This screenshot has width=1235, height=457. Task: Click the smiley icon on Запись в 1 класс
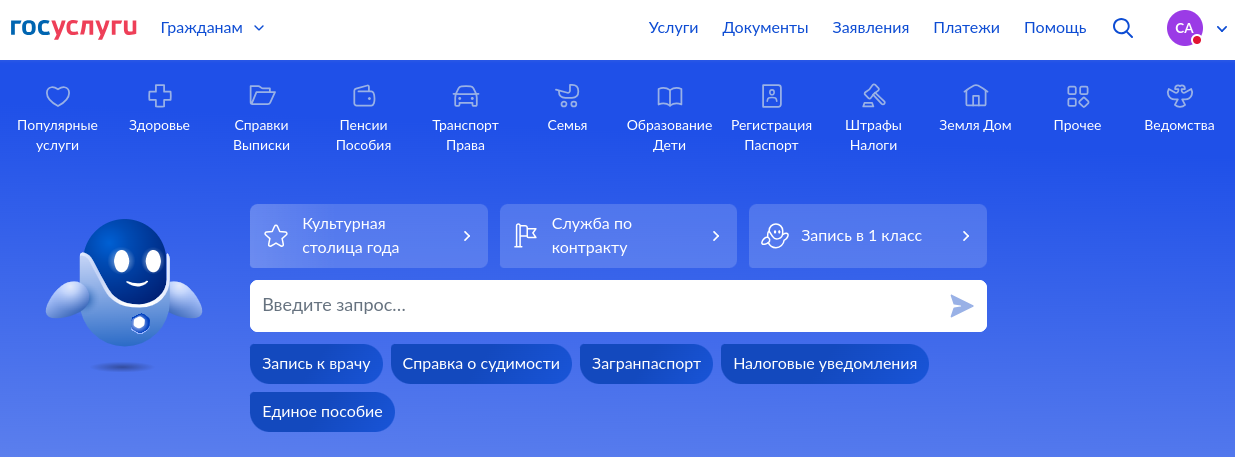point(774,236)
